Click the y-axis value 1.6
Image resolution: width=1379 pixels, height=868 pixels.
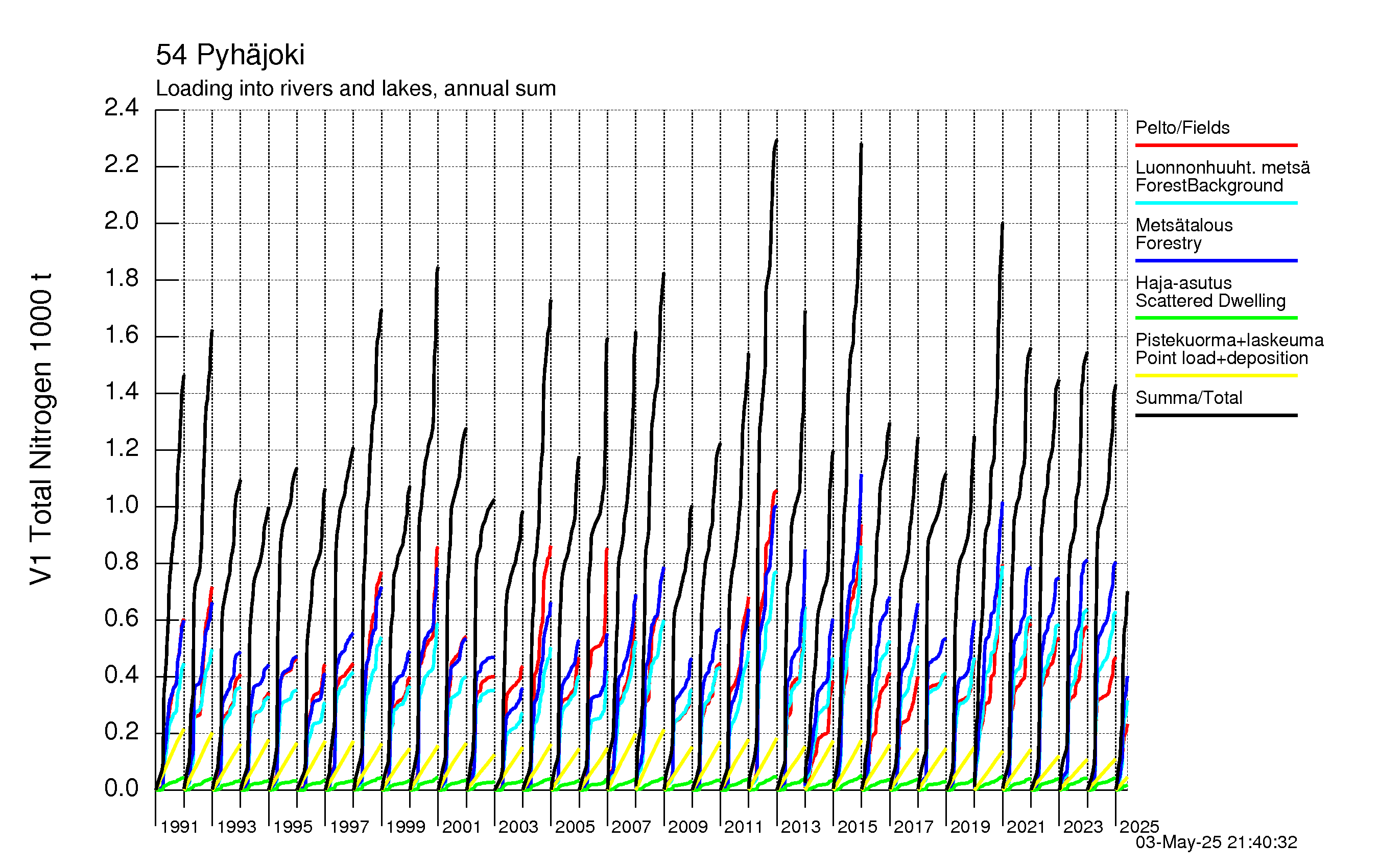point(122,335)
